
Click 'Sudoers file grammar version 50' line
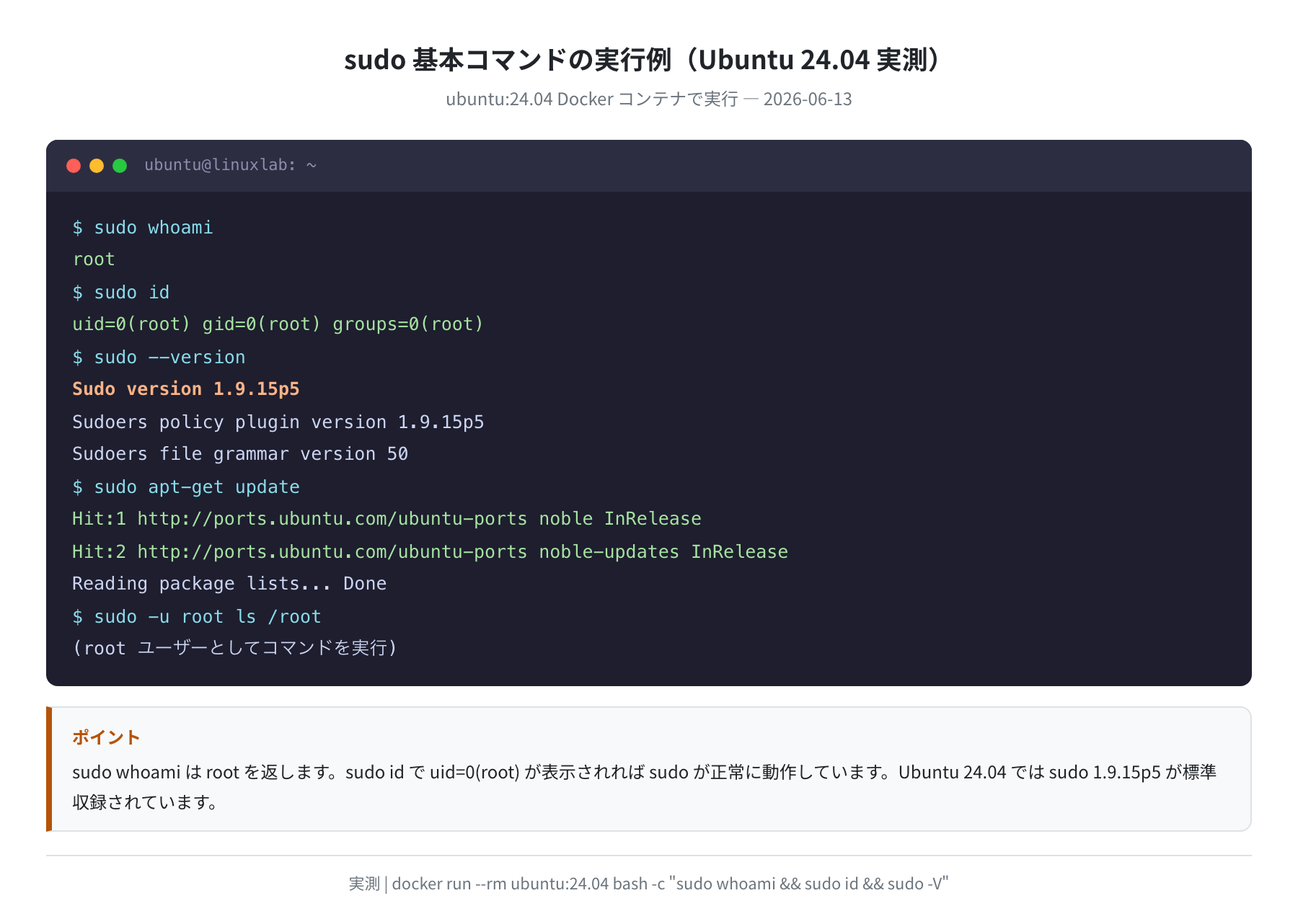[x=240, y=454]
